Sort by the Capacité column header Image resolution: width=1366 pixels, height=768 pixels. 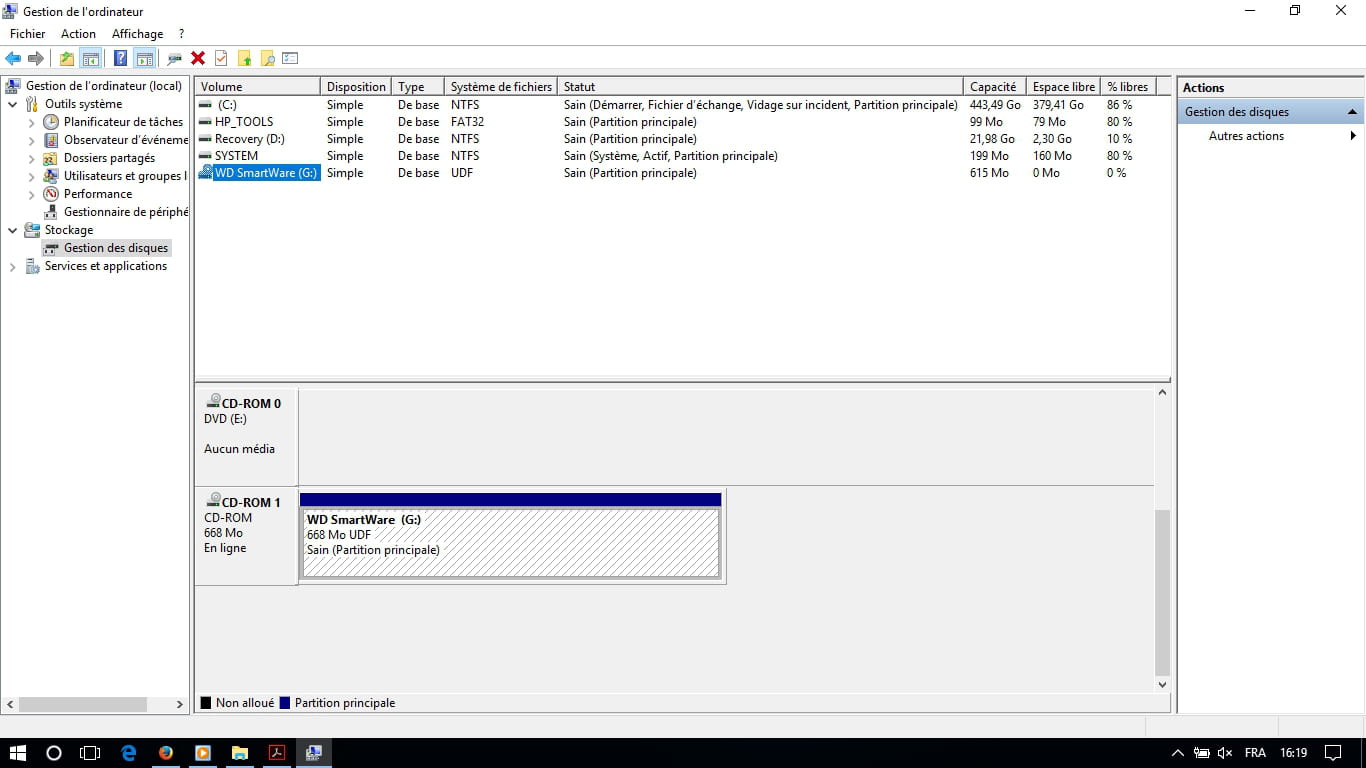coord(995,87)
